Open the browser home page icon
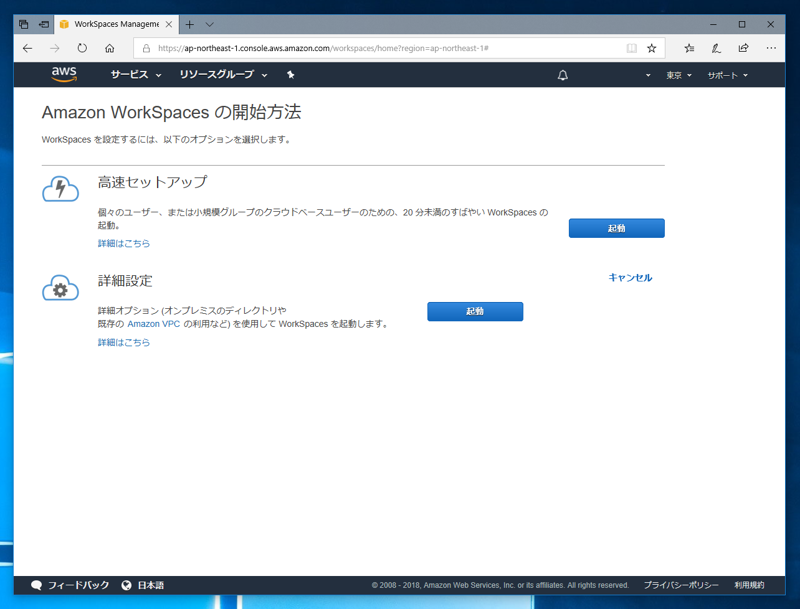This screenshot has height=609, width=800. [x=109, y=48]
